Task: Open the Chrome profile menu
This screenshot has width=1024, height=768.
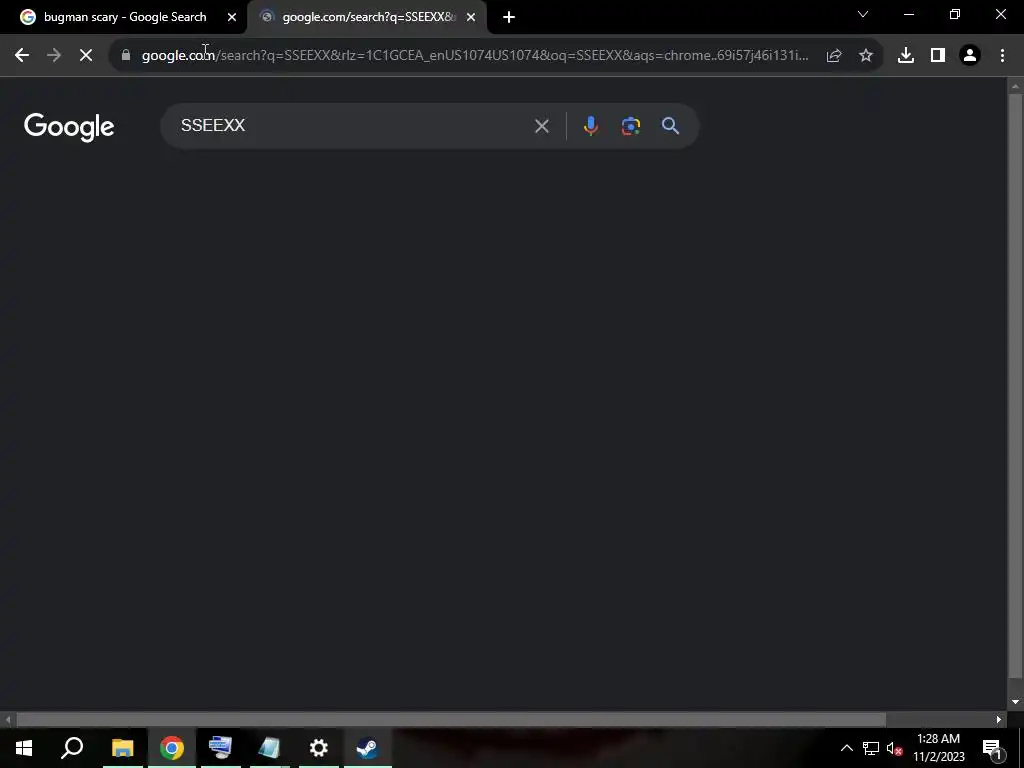Action: click(970, 56)
